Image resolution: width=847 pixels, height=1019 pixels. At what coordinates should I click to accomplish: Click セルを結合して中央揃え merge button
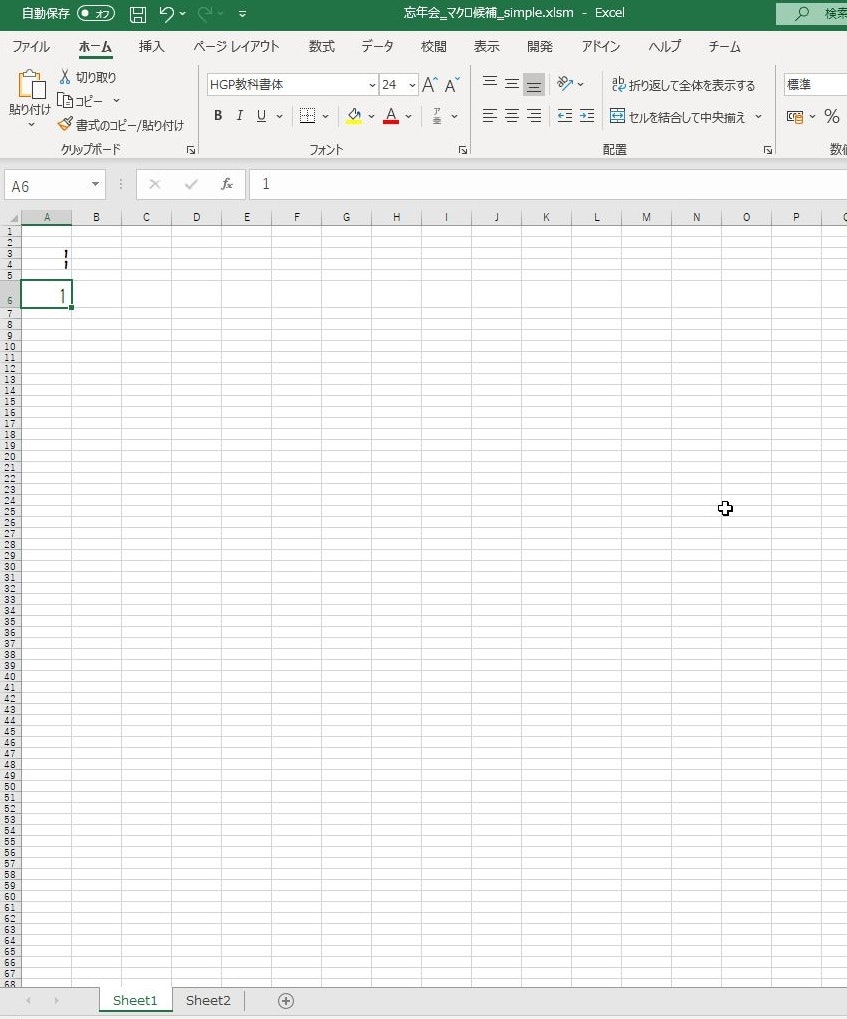click(677, 117)
